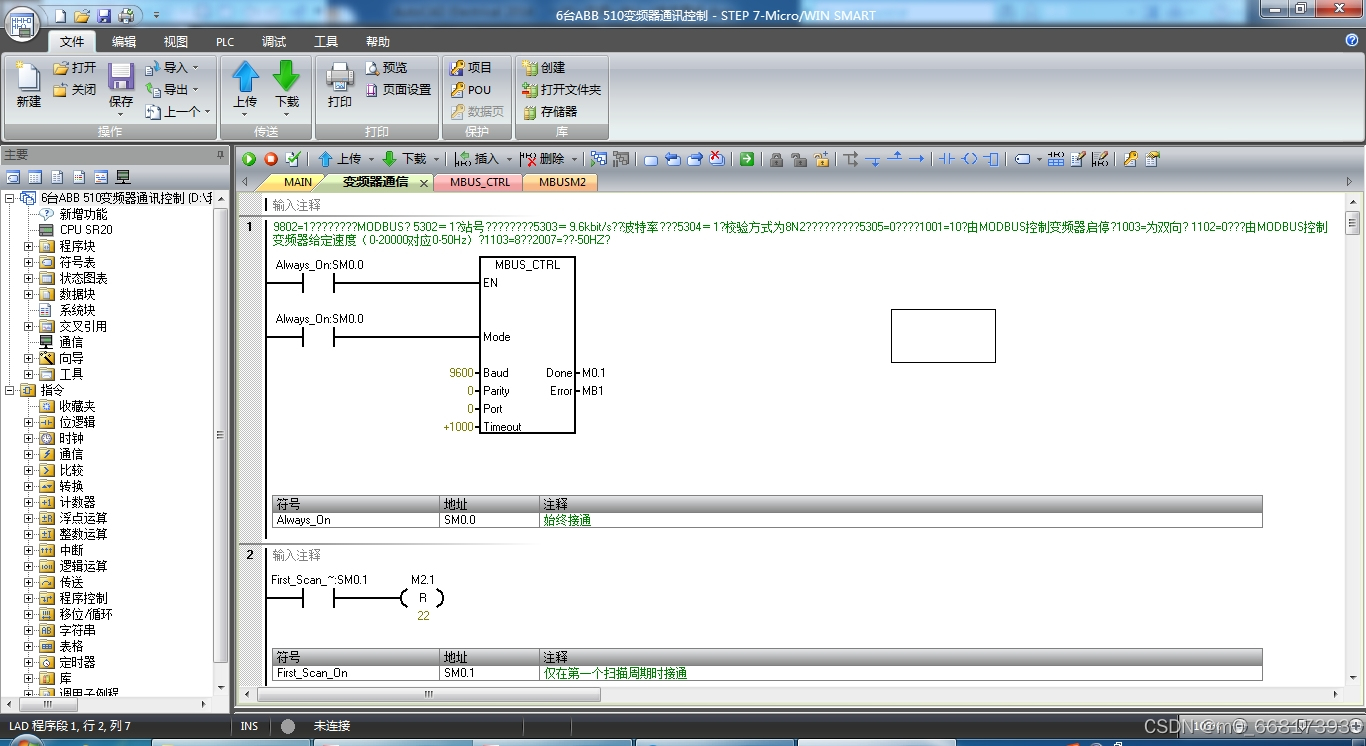Expand the 符号表 symbol table node

tap(29, 262)
